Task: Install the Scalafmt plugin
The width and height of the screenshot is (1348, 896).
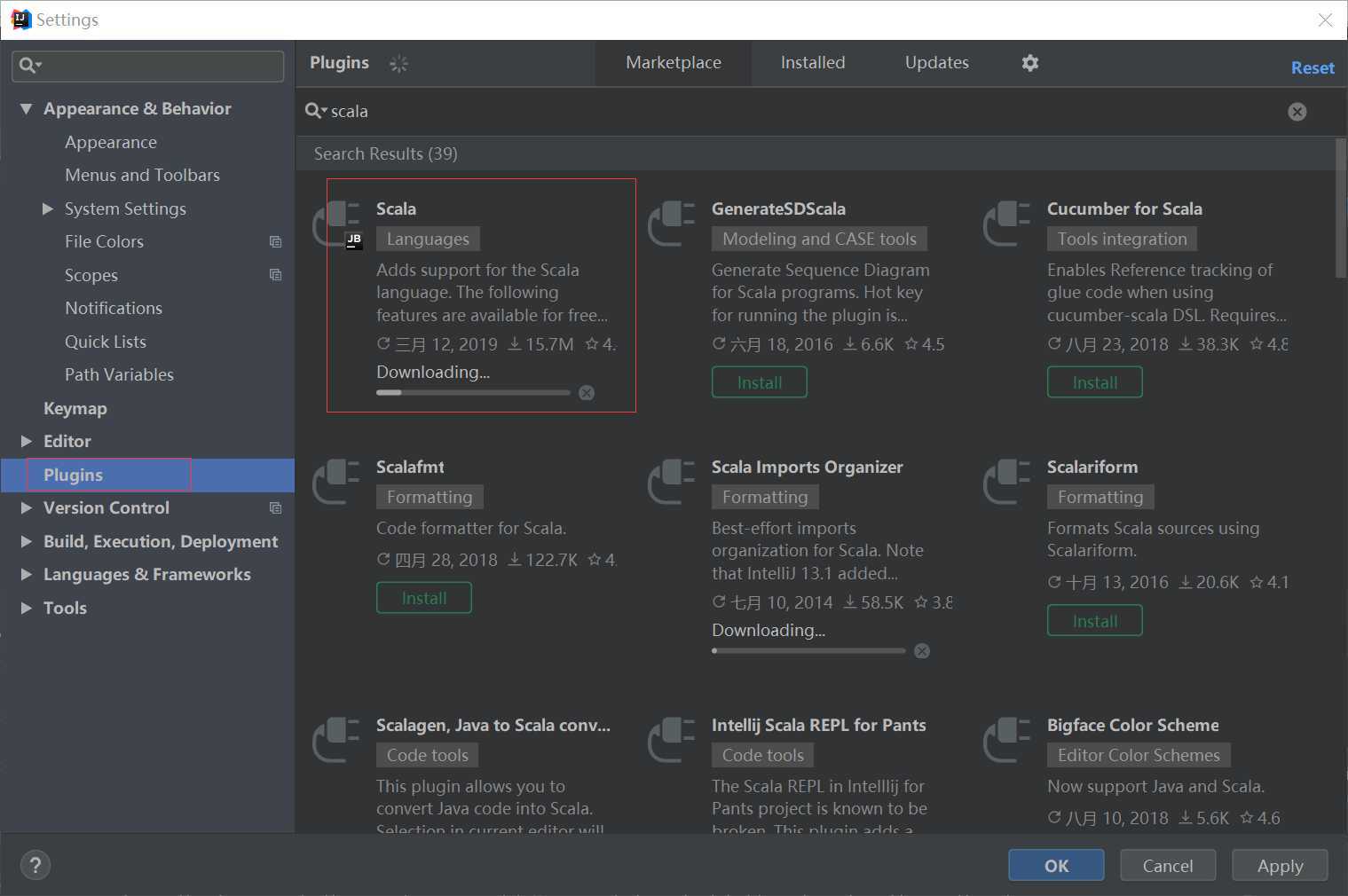Action: point(424,598)
